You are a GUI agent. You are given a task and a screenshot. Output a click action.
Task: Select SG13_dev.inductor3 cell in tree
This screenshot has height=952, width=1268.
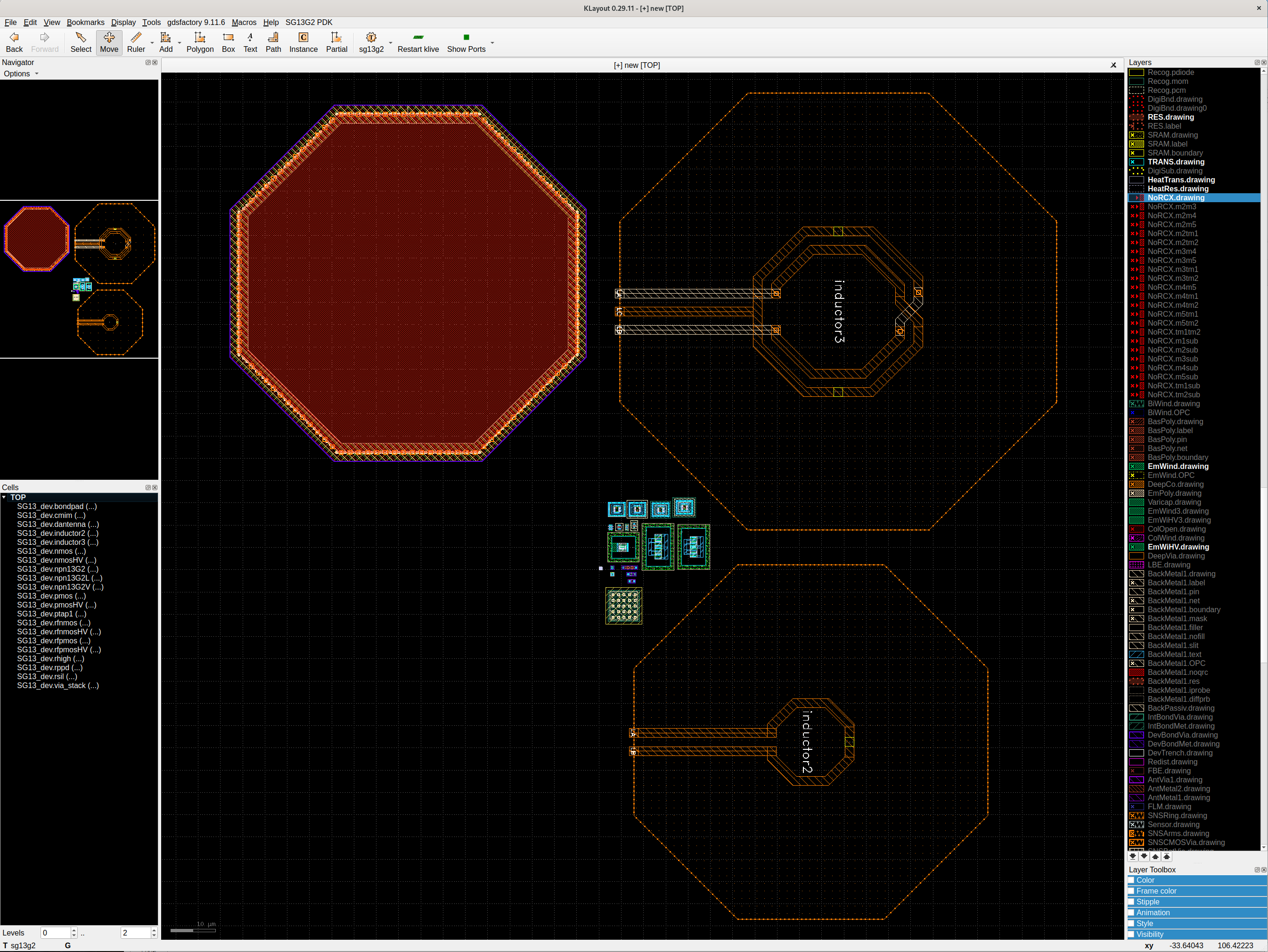pos(57,542)
